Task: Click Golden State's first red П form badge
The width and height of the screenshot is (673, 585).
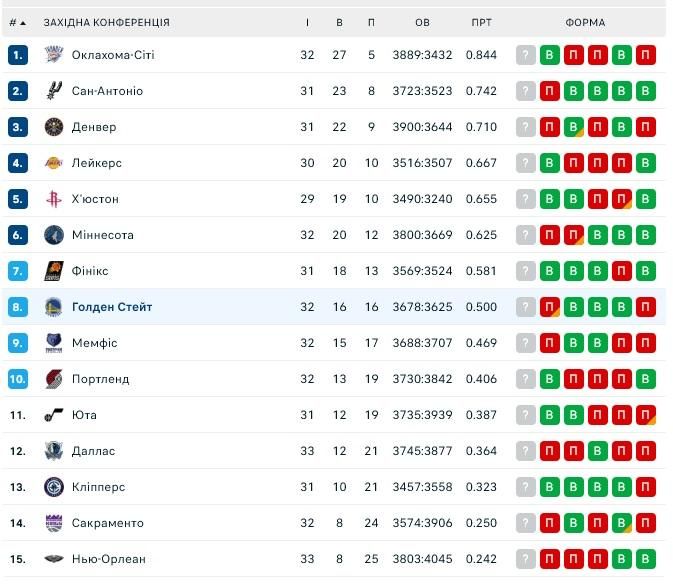Action: coord(550,307)
